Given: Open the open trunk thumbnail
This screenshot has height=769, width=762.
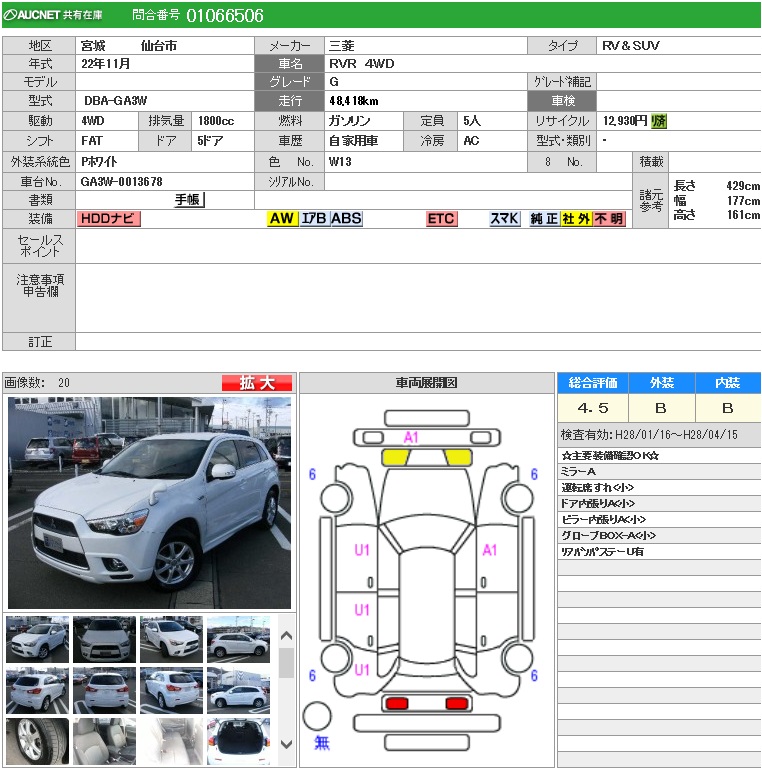Looking at the screenshot, I should click(x=238, y=741).
